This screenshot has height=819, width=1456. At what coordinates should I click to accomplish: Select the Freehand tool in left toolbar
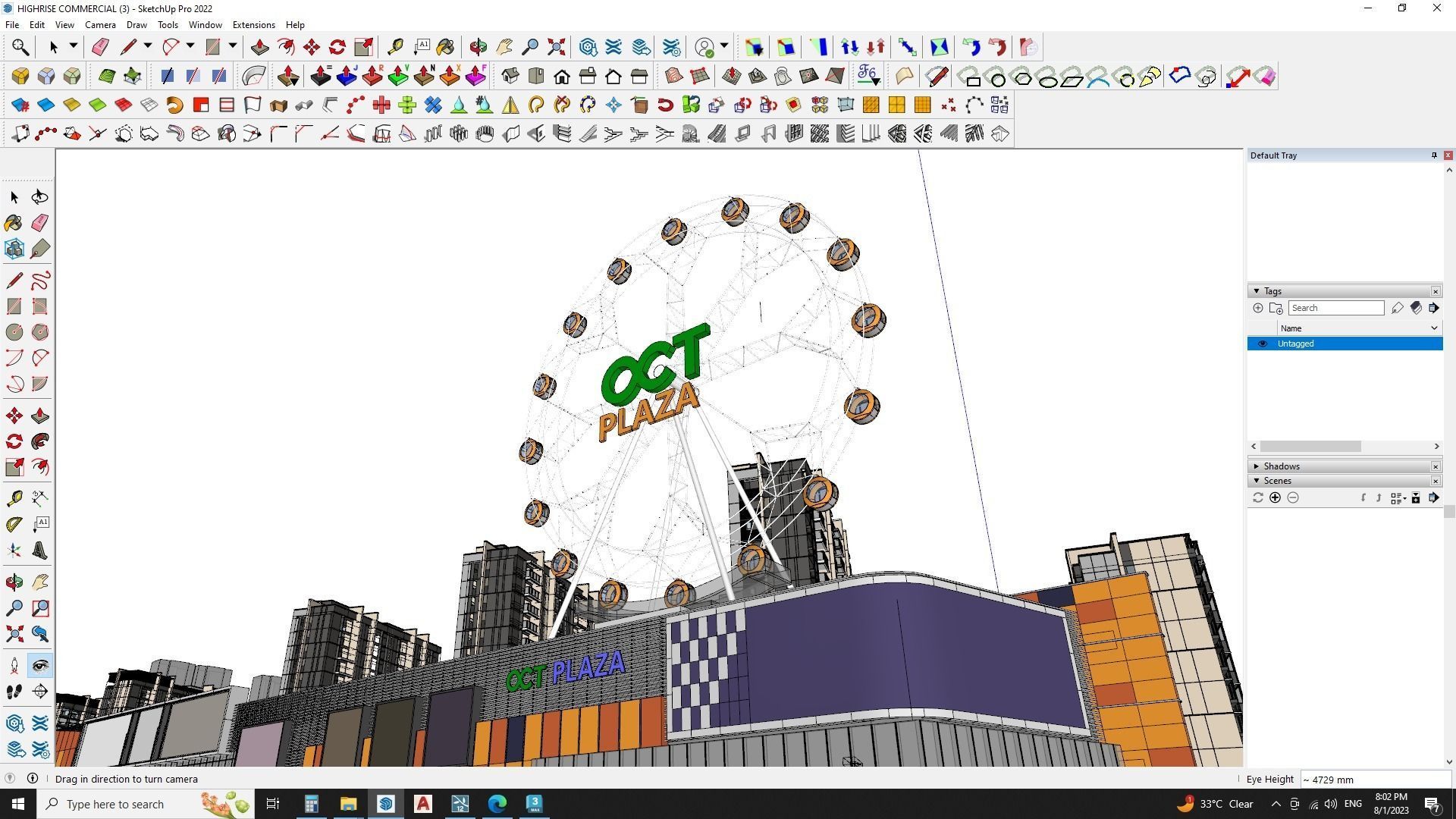[40, 281]
